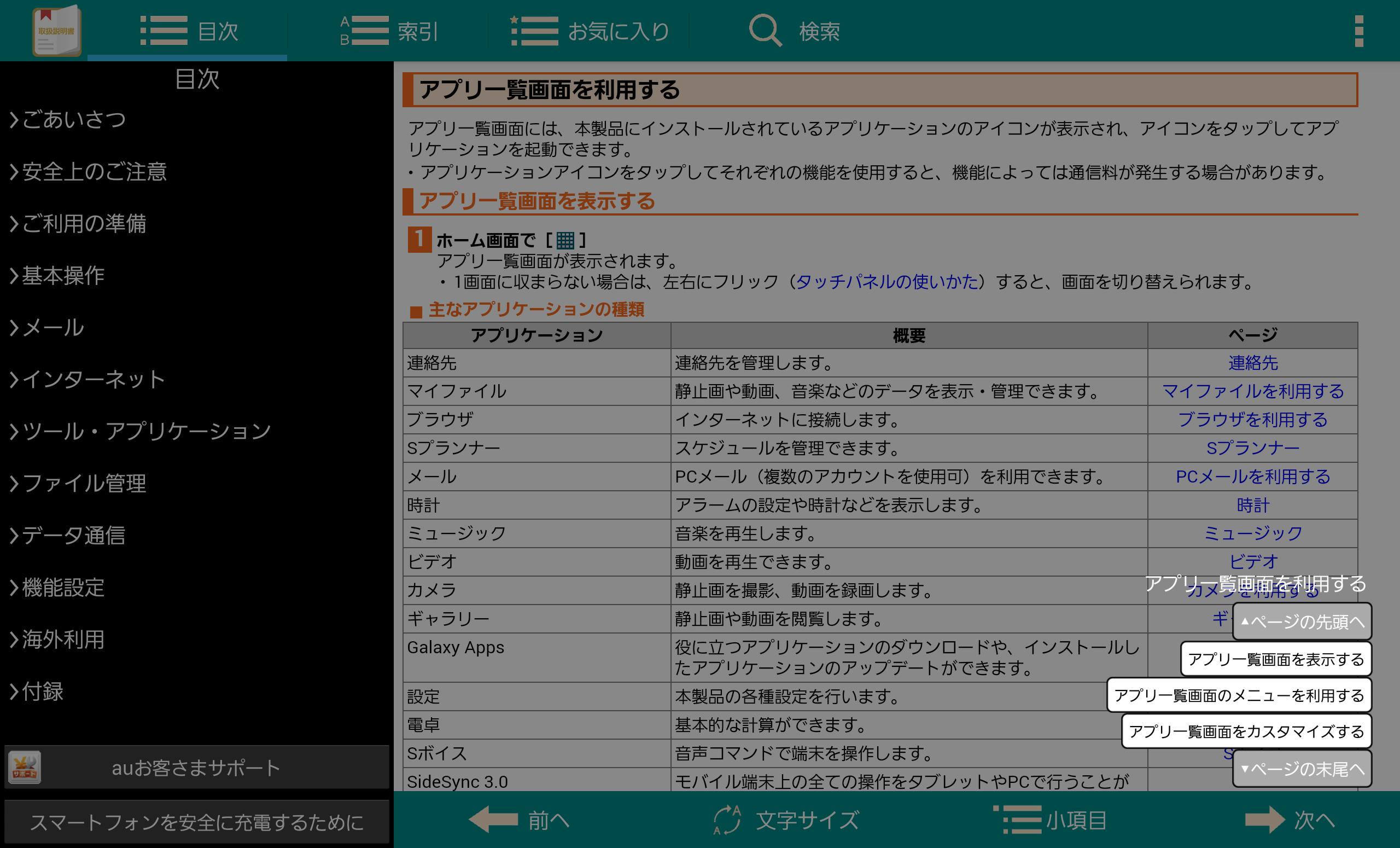The height and width of the screenshot is (848, 1400).
Task: Open the 付録 chapter
Action: (196, 692)
